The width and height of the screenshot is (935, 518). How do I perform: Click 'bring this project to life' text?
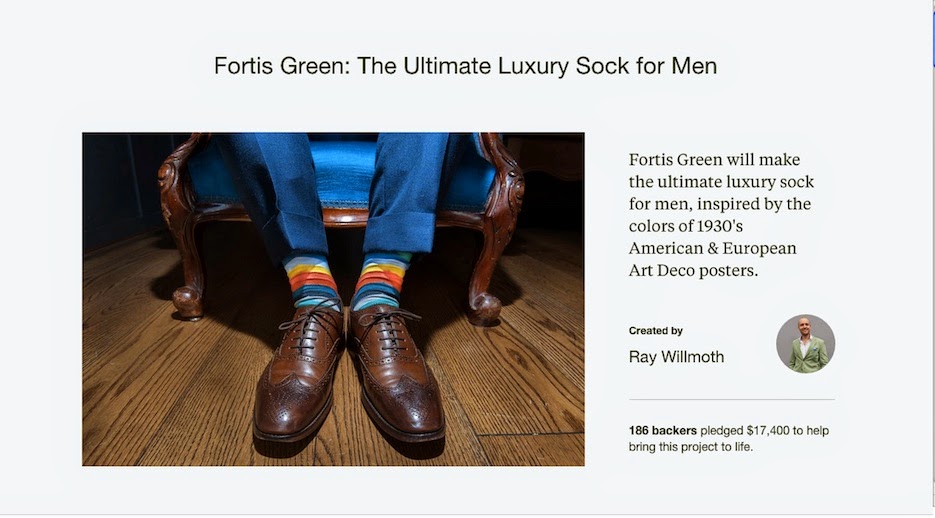[690, 447]
